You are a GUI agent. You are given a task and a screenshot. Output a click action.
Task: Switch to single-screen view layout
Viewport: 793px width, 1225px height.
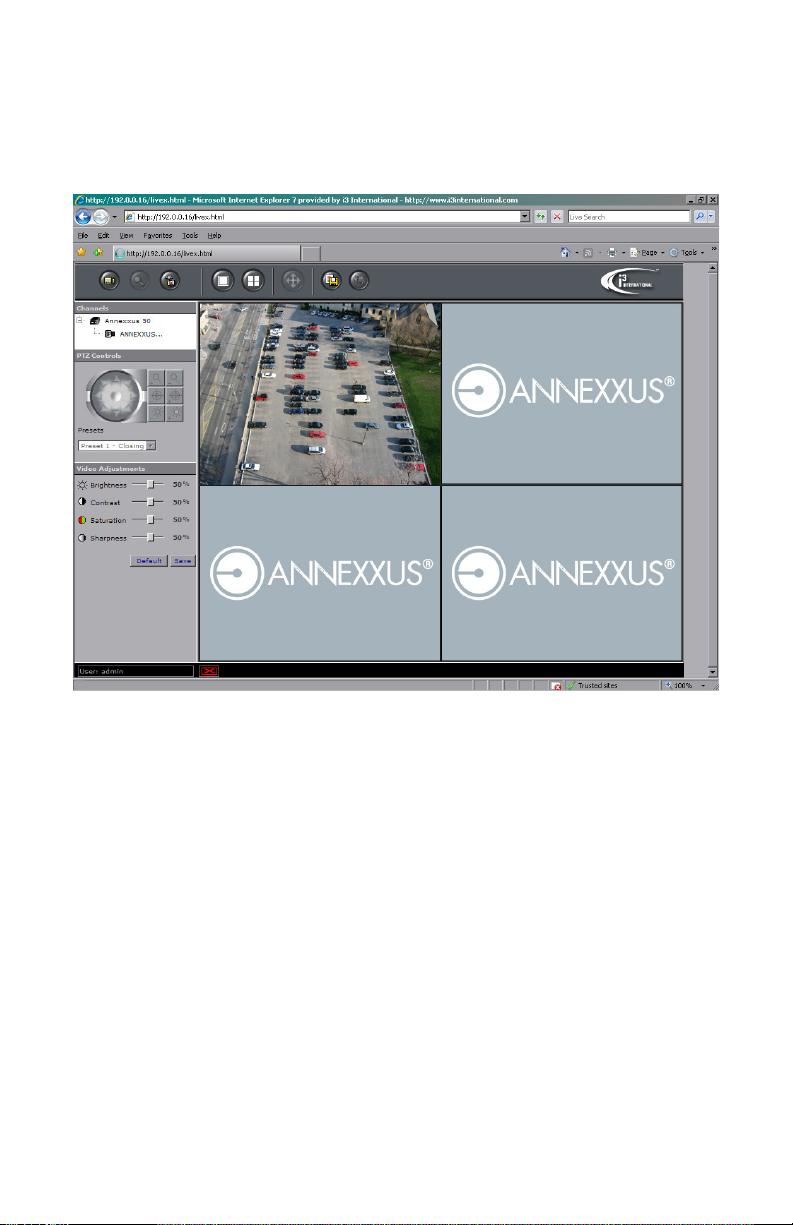[223, 282]
